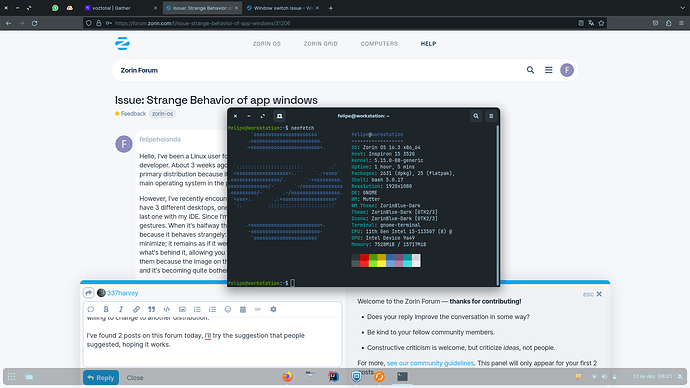Open the forum hamburger menu
690x388 pixels.
pyautogui.click(x=548, y=70)
